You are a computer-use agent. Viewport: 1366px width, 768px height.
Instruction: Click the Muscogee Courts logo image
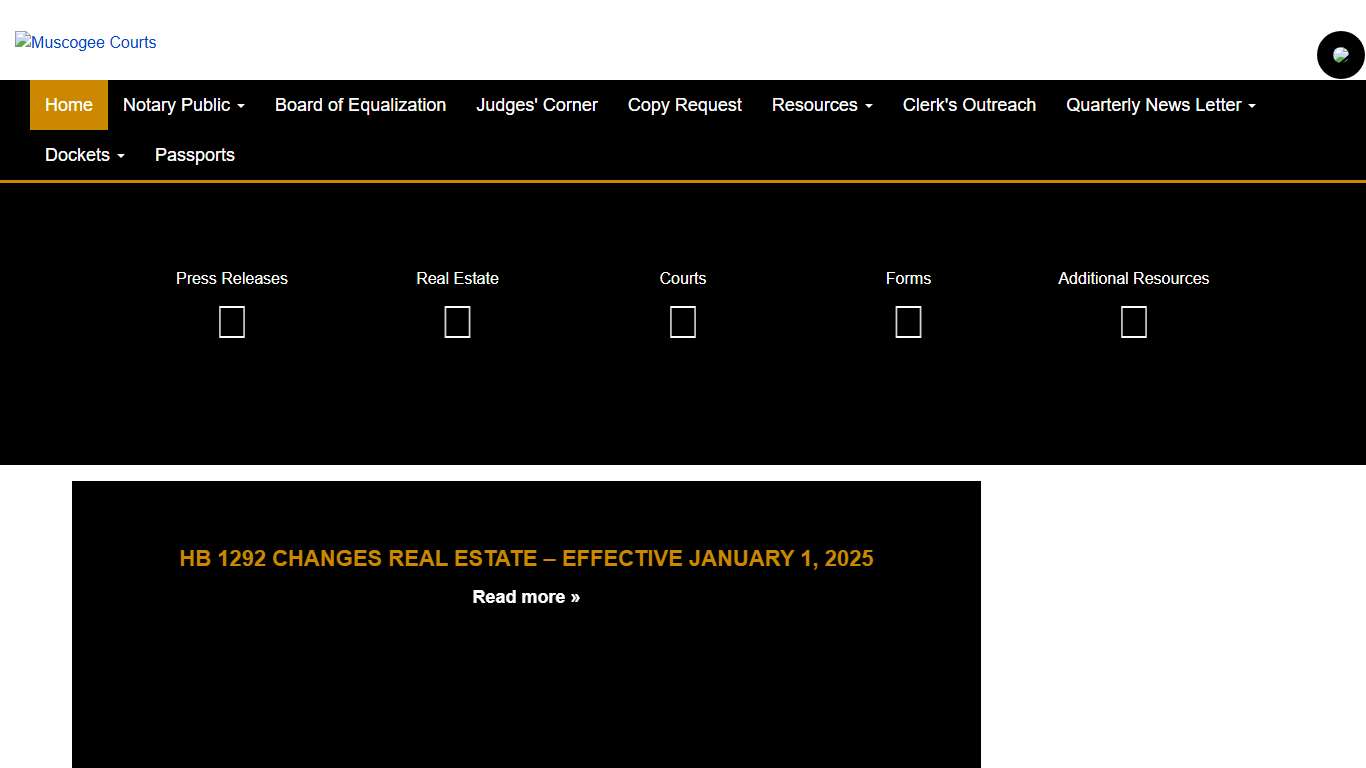click(86, 42)
